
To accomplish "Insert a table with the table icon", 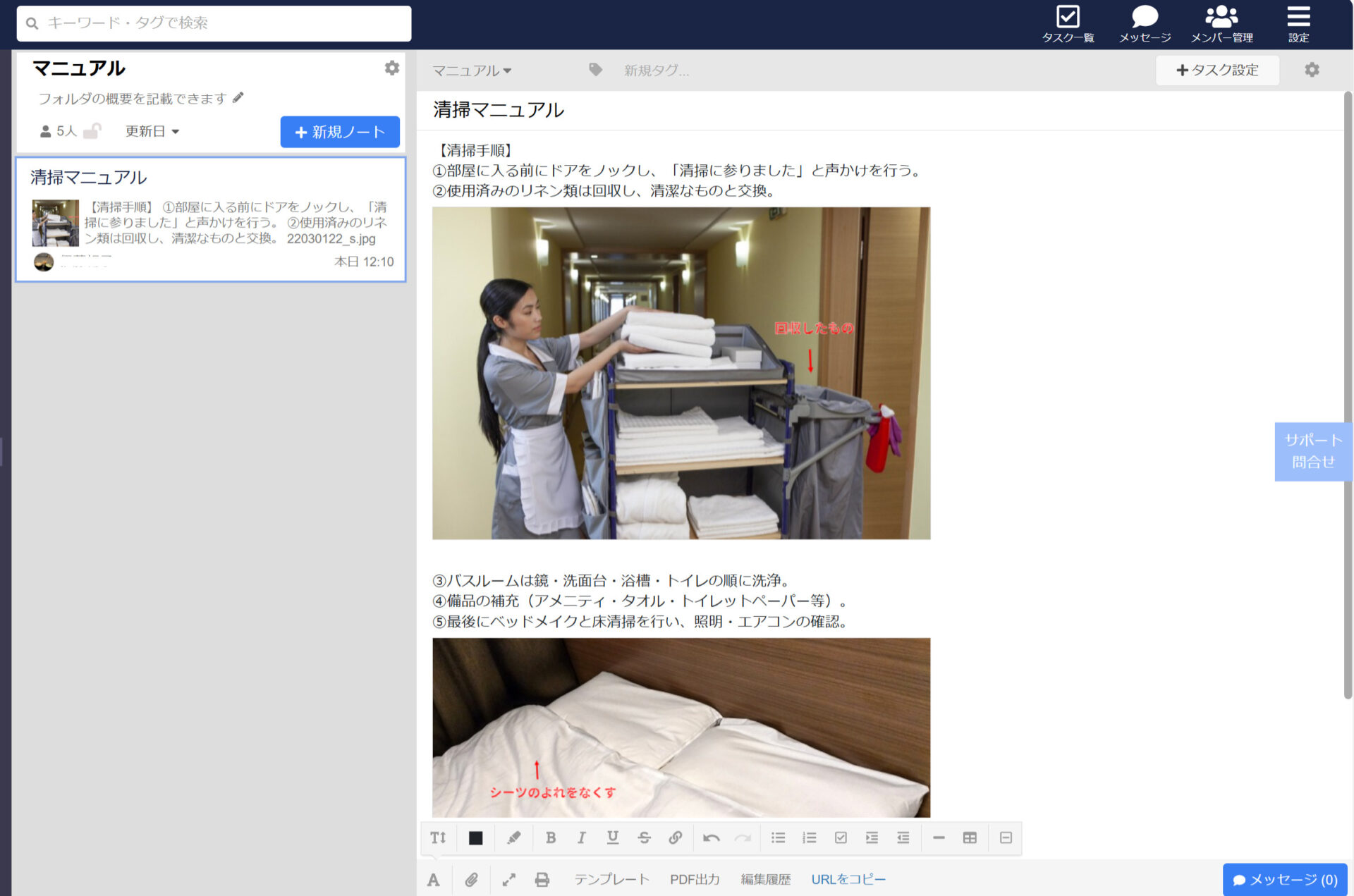I will 970,837.
